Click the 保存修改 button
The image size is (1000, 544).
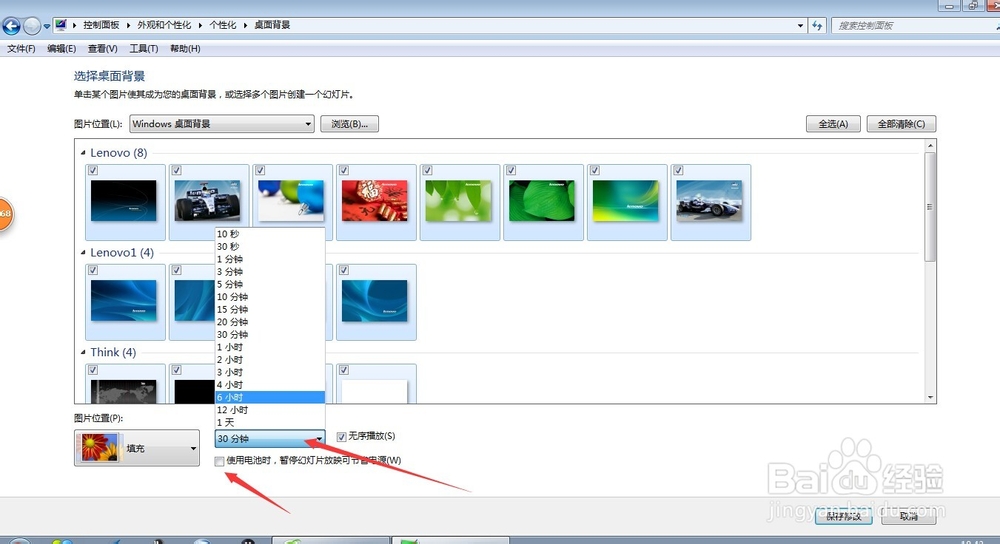point(843,517)
